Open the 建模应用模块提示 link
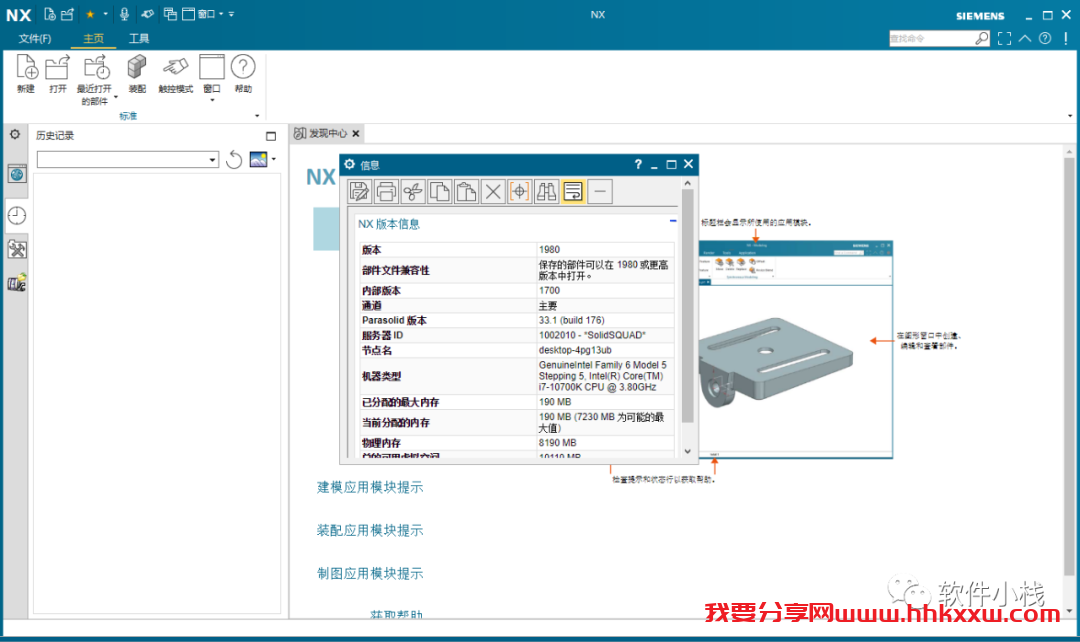 pyautogui.click(x=370, y=487)
